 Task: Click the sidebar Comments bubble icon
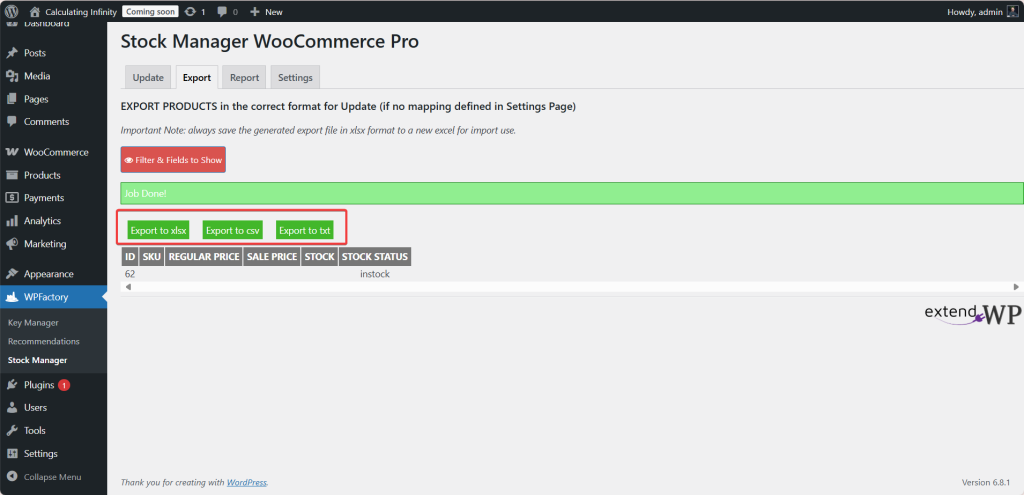point(12,121)
